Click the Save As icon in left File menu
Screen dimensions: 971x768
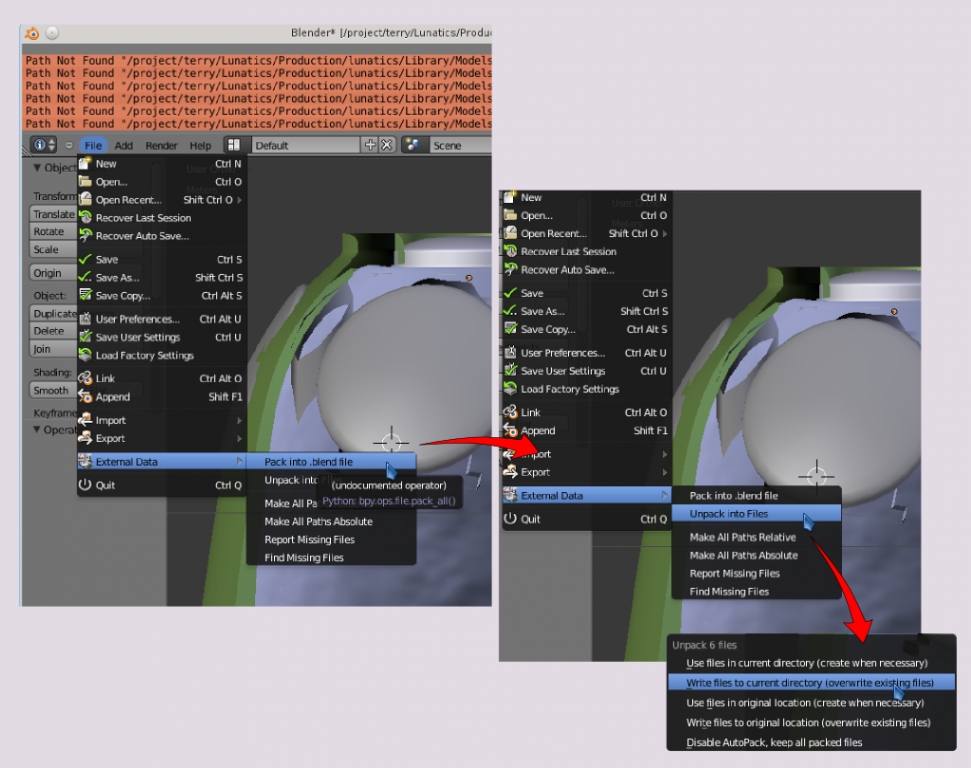(x=85, y=277)
